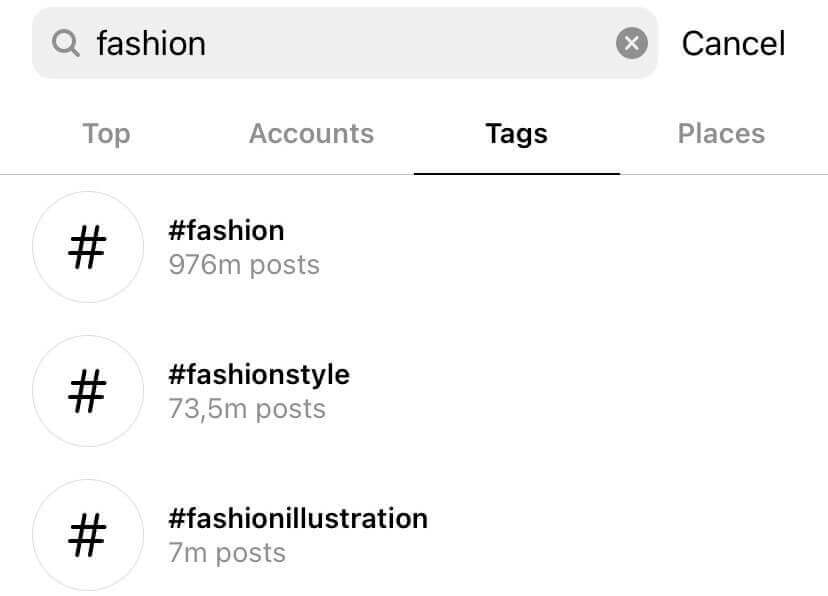
Task: Clear the search field using the X icon
Action: (631, 42)
